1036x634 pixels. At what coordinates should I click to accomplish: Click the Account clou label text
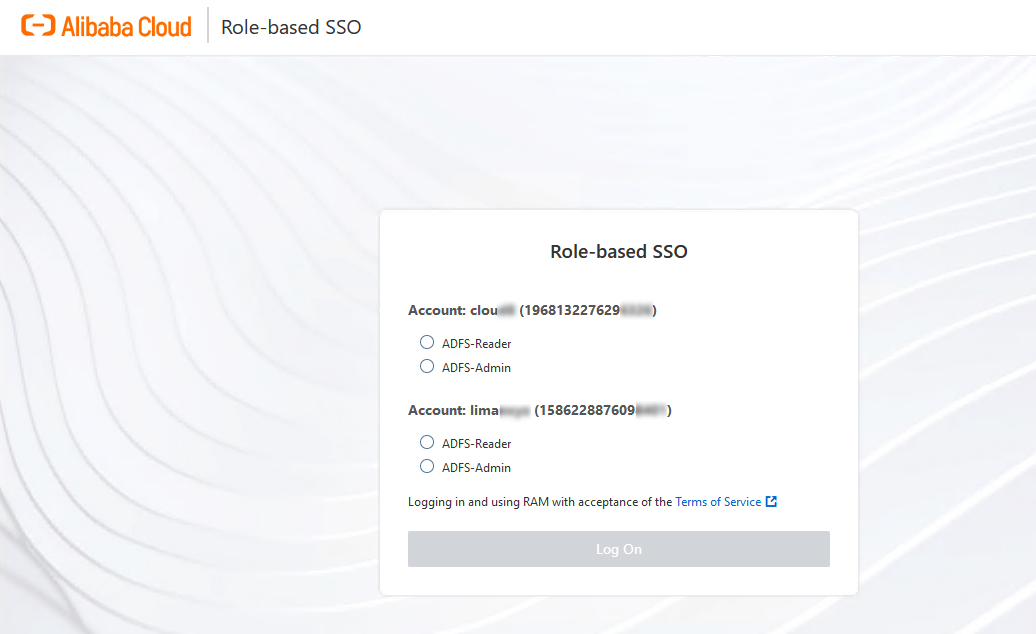532,310
